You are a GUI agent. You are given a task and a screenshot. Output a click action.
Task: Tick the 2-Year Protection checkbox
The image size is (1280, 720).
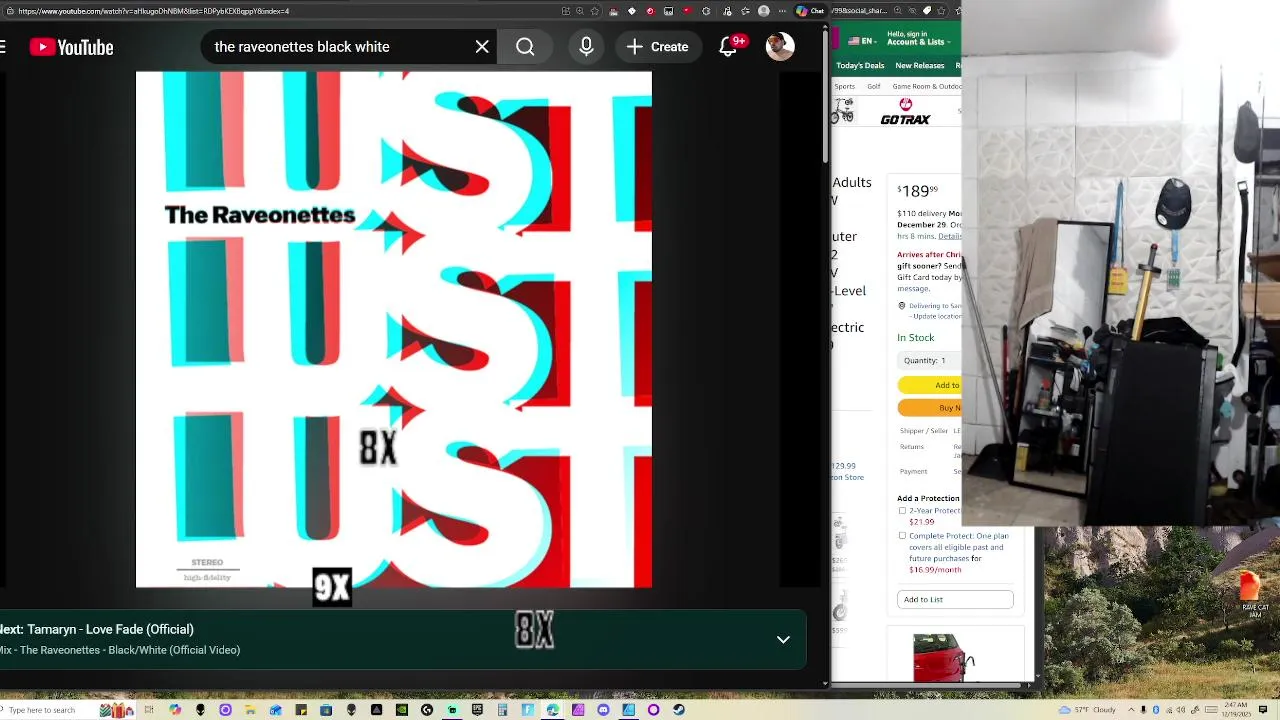tap(902, 511)
